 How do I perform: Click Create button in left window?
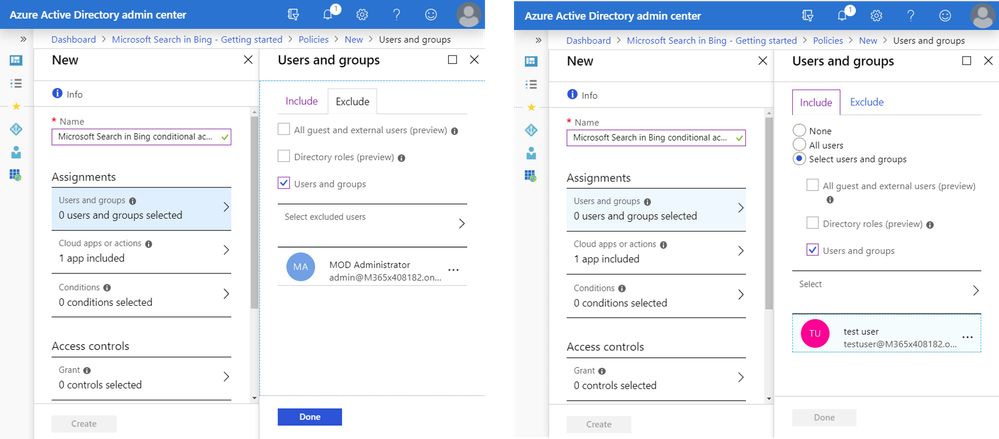point(84,424)
